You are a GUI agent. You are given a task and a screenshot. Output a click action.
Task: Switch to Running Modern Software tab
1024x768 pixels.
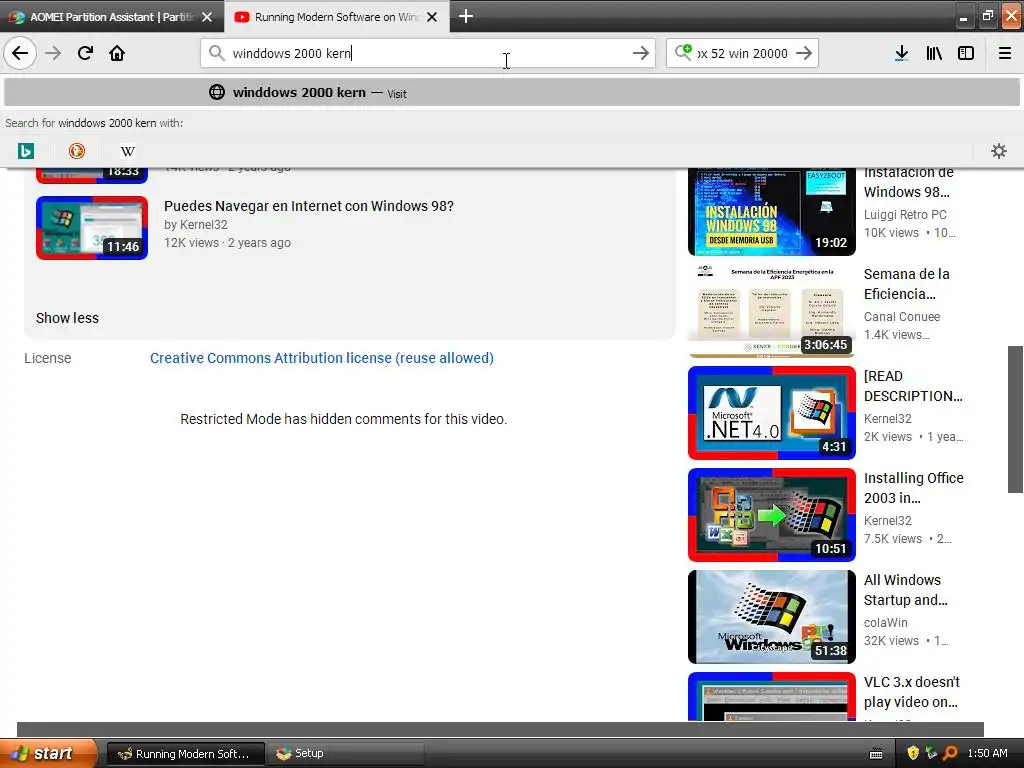pos(337,17)
